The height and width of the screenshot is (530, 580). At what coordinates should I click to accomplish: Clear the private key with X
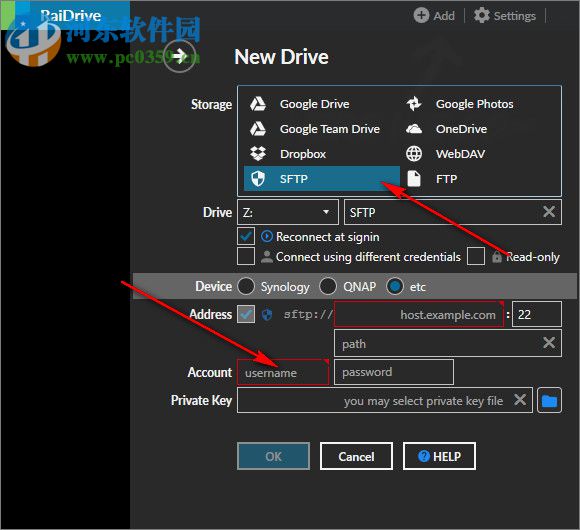(x=520, y=400)
